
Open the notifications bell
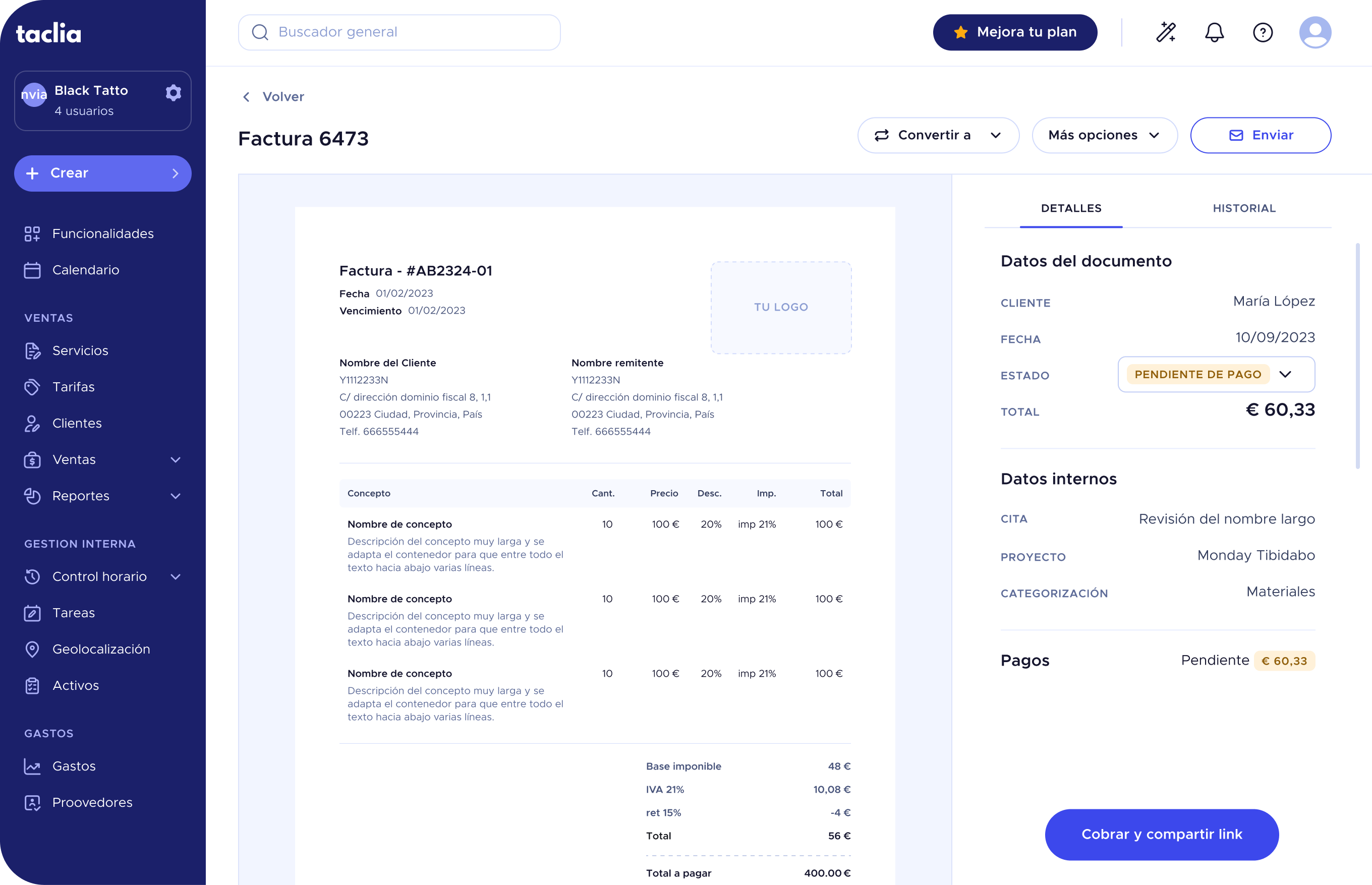[1215, 32]
